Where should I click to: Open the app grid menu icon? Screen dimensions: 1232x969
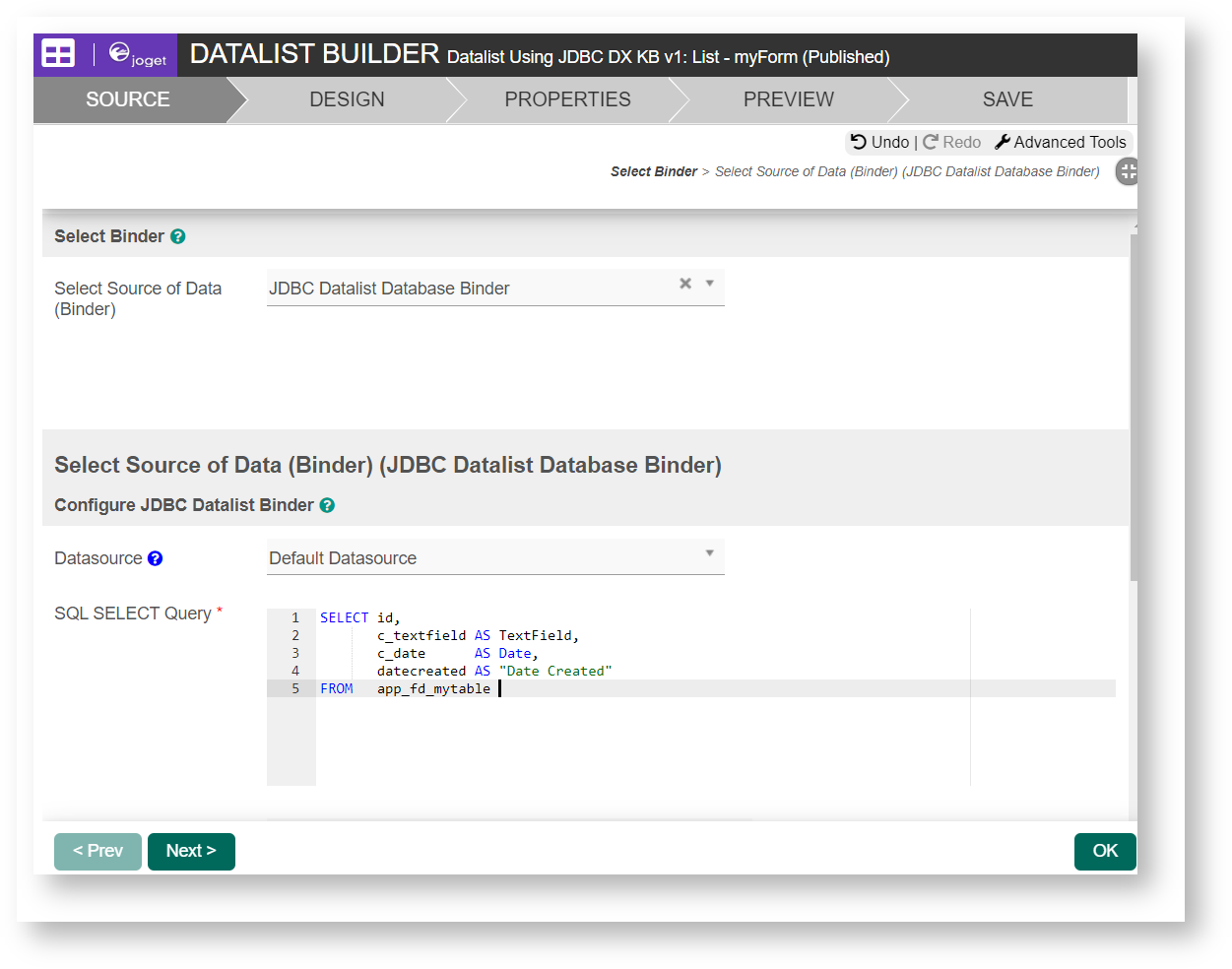[58, 54]
